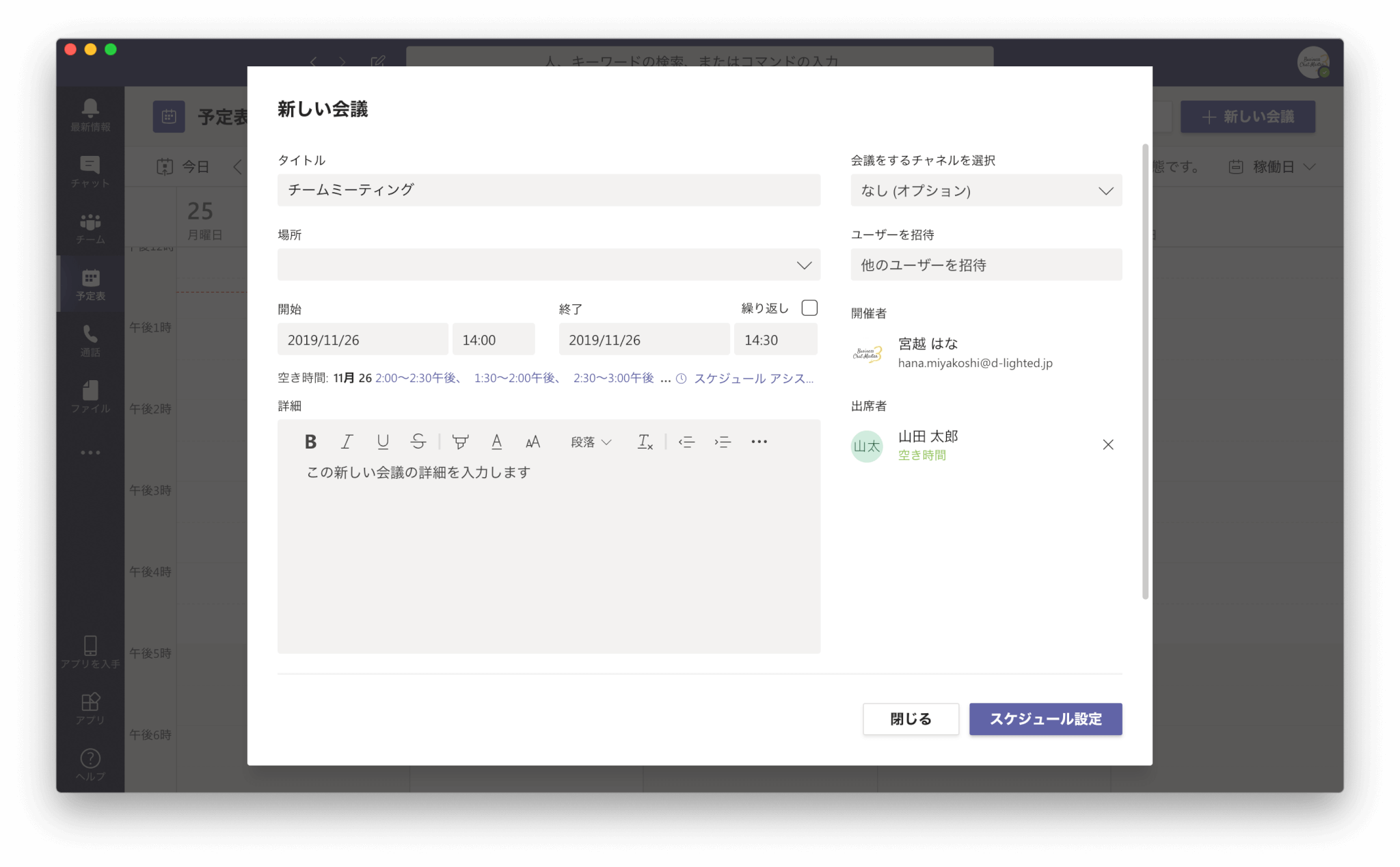
Task: Expand the 場所 location dropdown
Action: coord(804,265)
